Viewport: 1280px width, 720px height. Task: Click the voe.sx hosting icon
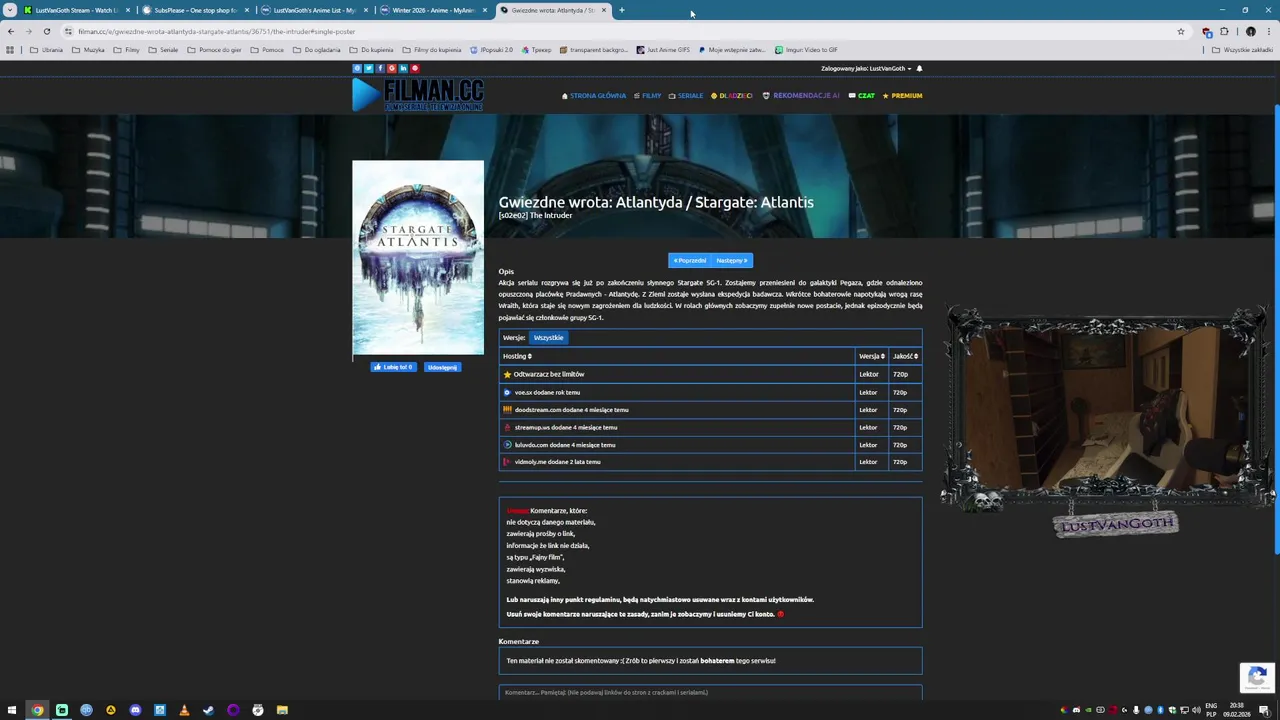(x=507, y=392)
